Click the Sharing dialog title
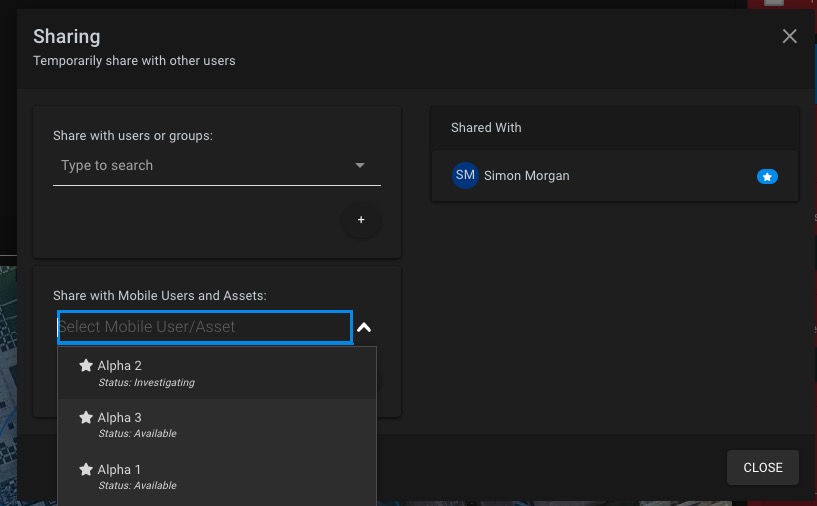817x506 pixels. point(67,36)
